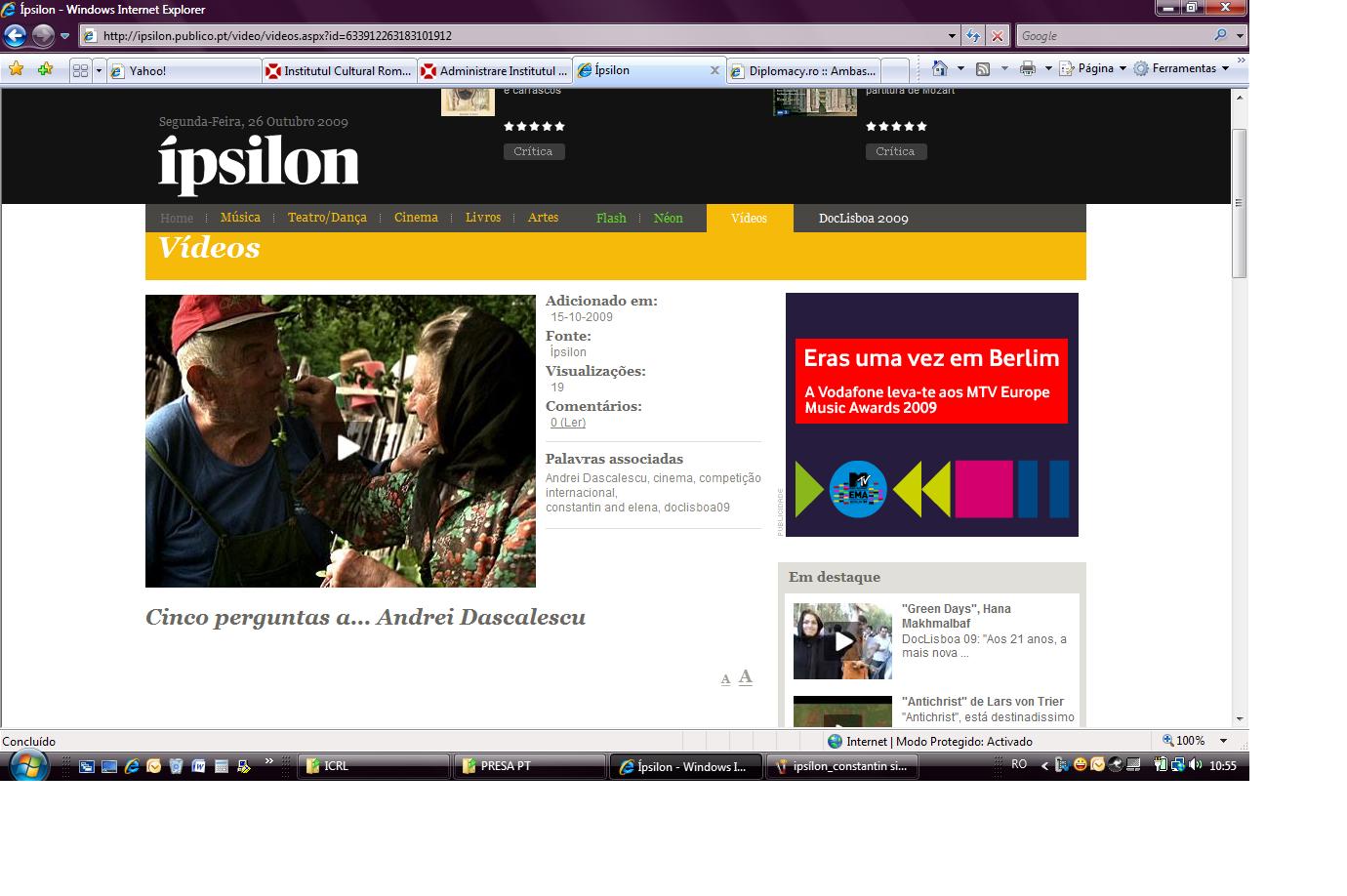This screenshot has width=1347, height=896.
Task: Open a new blank tab
Action: (x=895, y=70)
